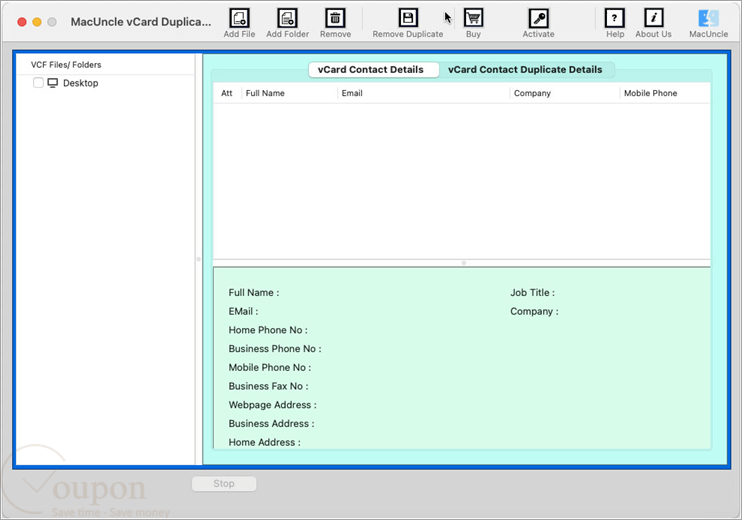Click the Att column header
Image resolution: width=742 pixels, height=520 pixels.
pos(227,93)
